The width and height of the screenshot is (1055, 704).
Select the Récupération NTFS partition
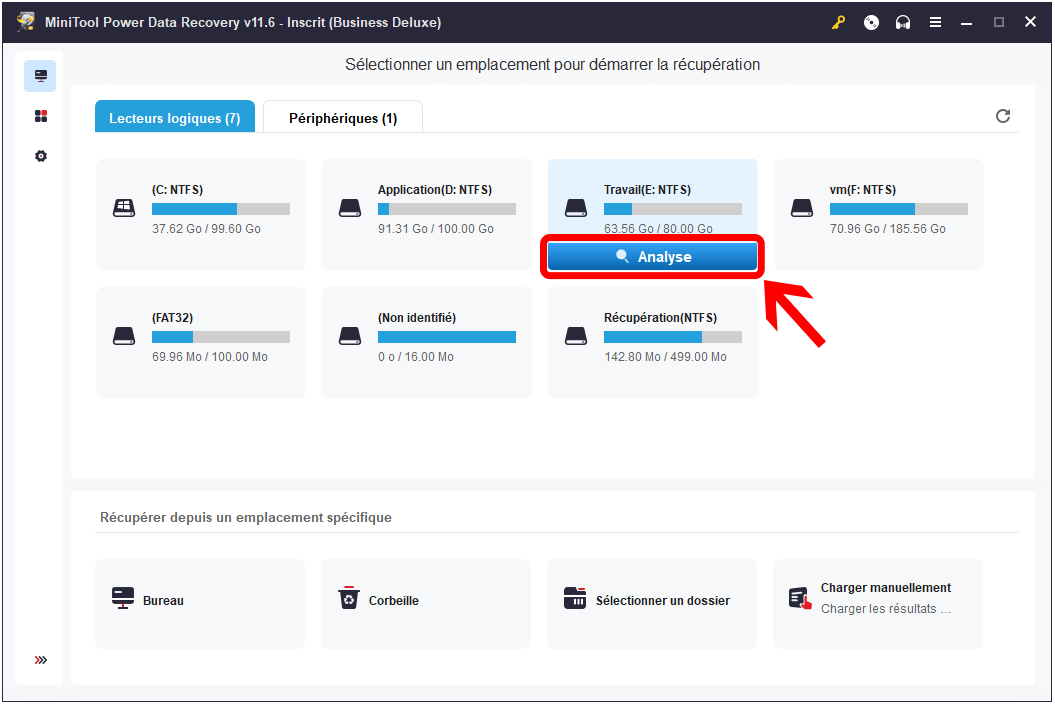[x=652, y=342]
